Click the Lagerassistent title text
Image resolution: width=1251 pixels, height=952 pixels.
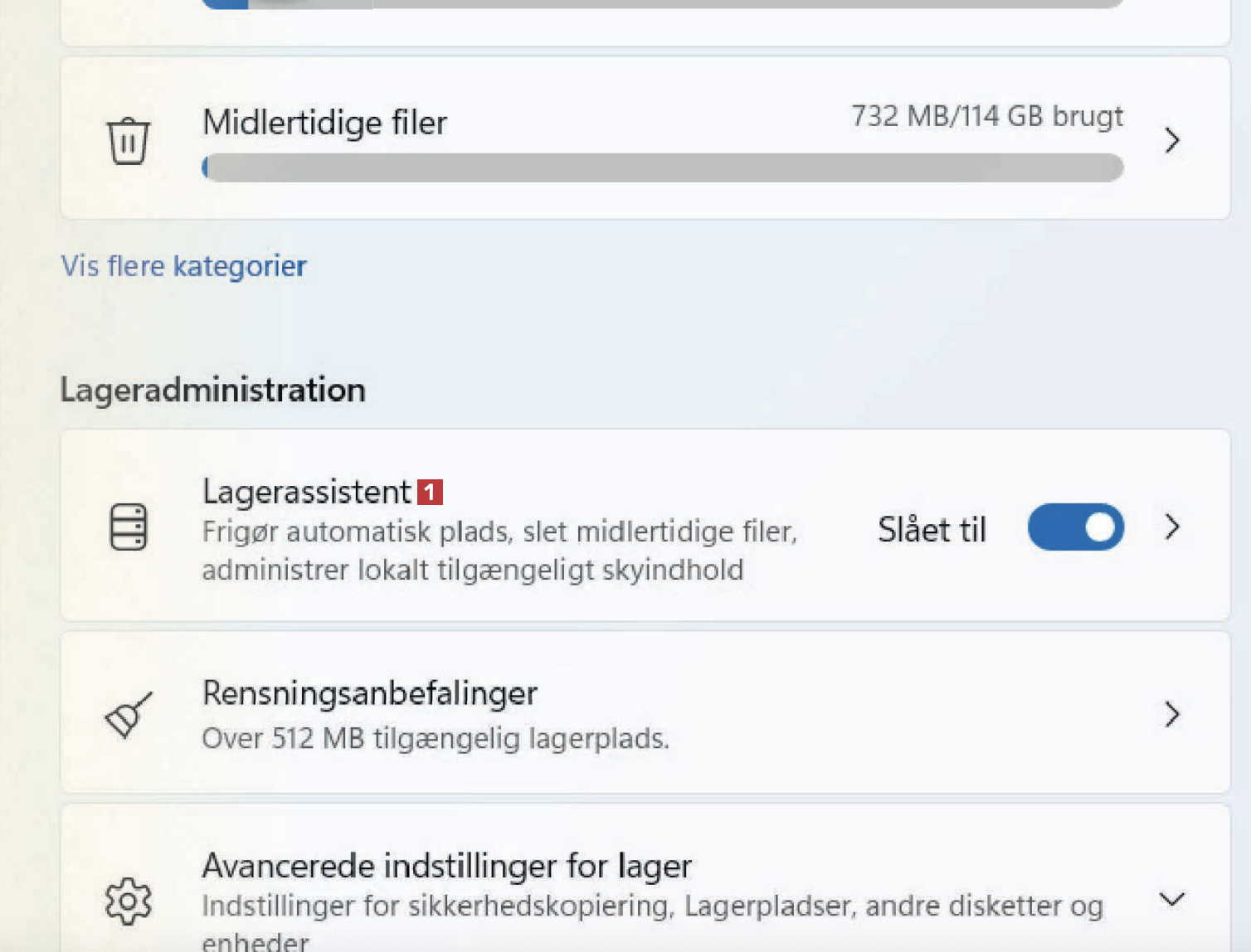point(307,493)
